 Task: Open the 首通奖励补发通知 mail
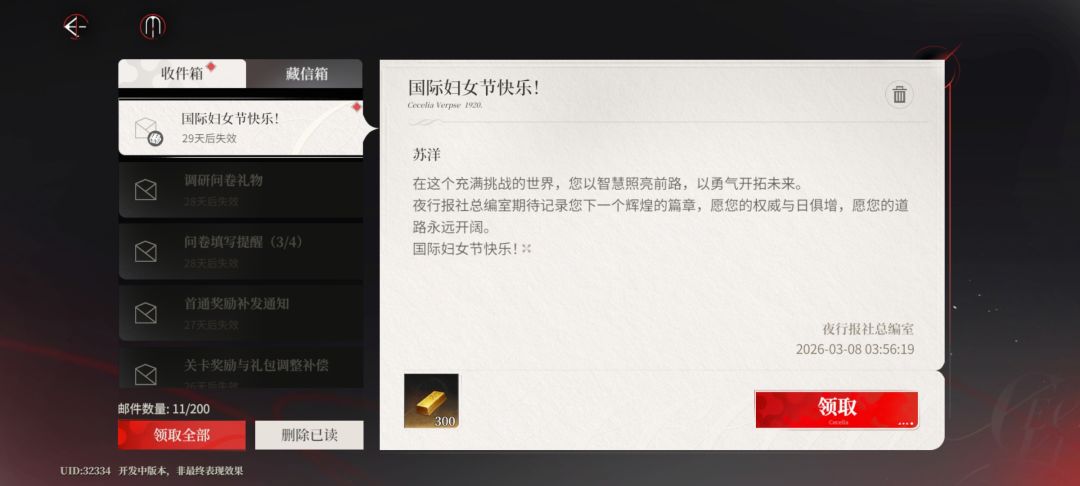241,313
